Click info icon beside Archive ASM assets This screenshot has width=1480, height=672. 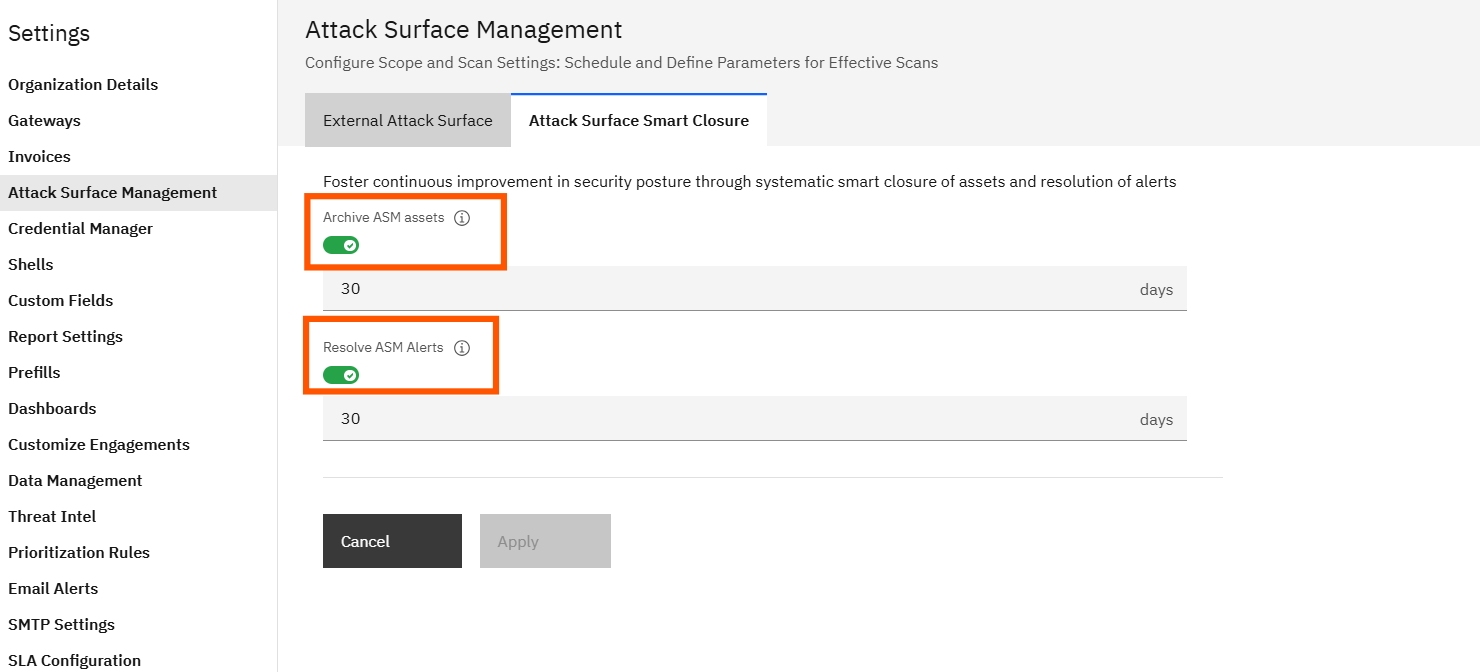click(462, 218)
